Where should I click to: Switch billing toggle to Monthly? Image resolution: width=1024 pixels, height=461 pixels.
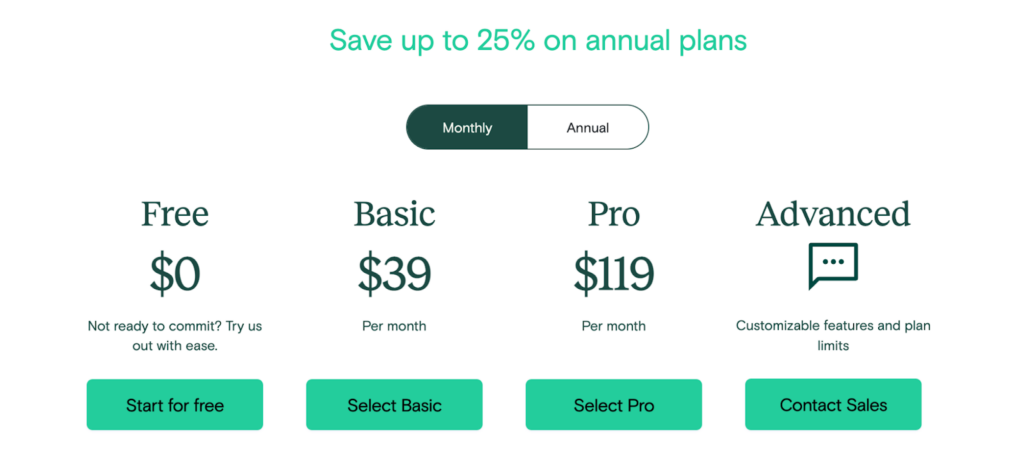[467, 127]
